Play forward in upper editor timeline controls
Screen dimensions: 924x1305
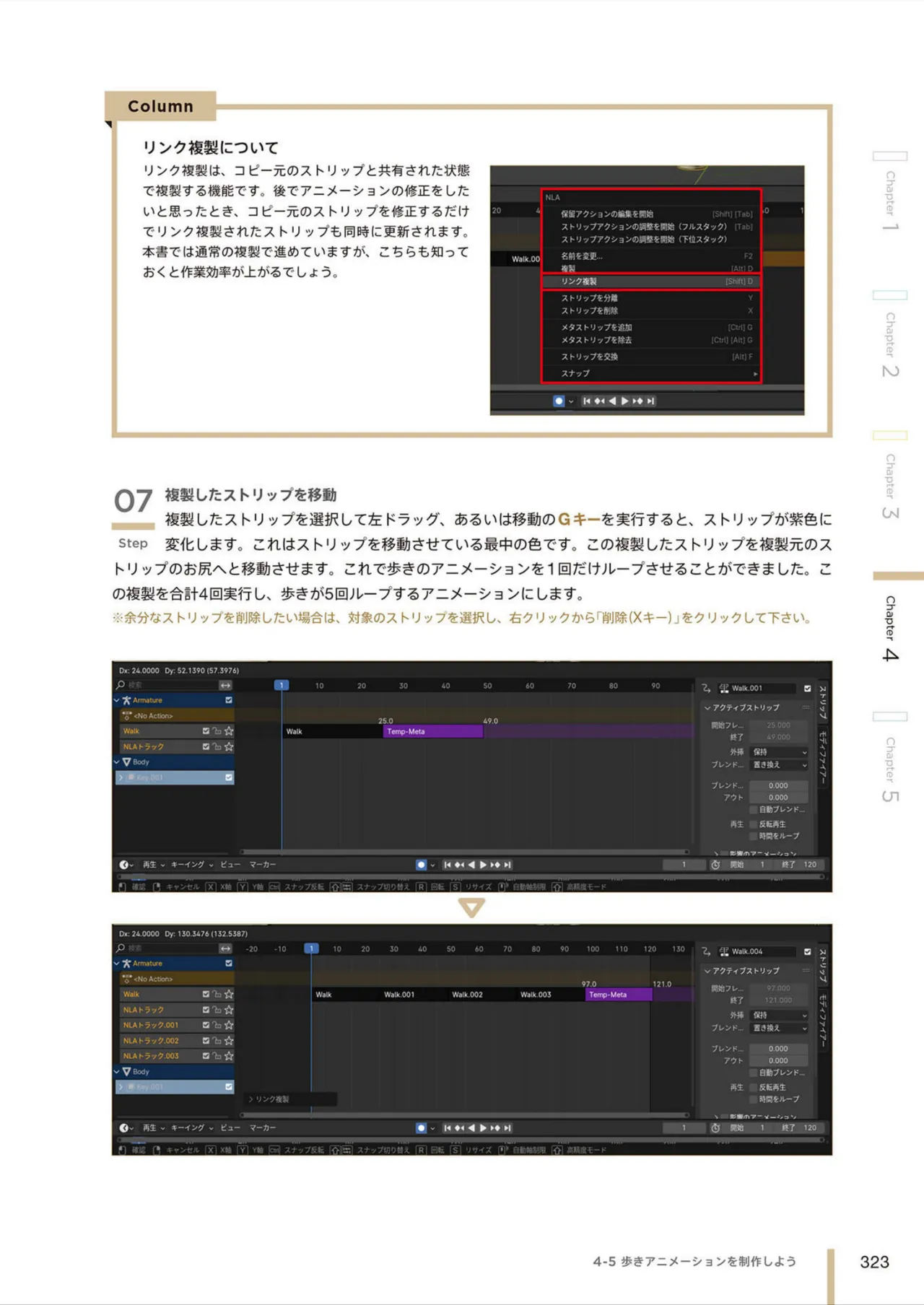tap(484, 865)
